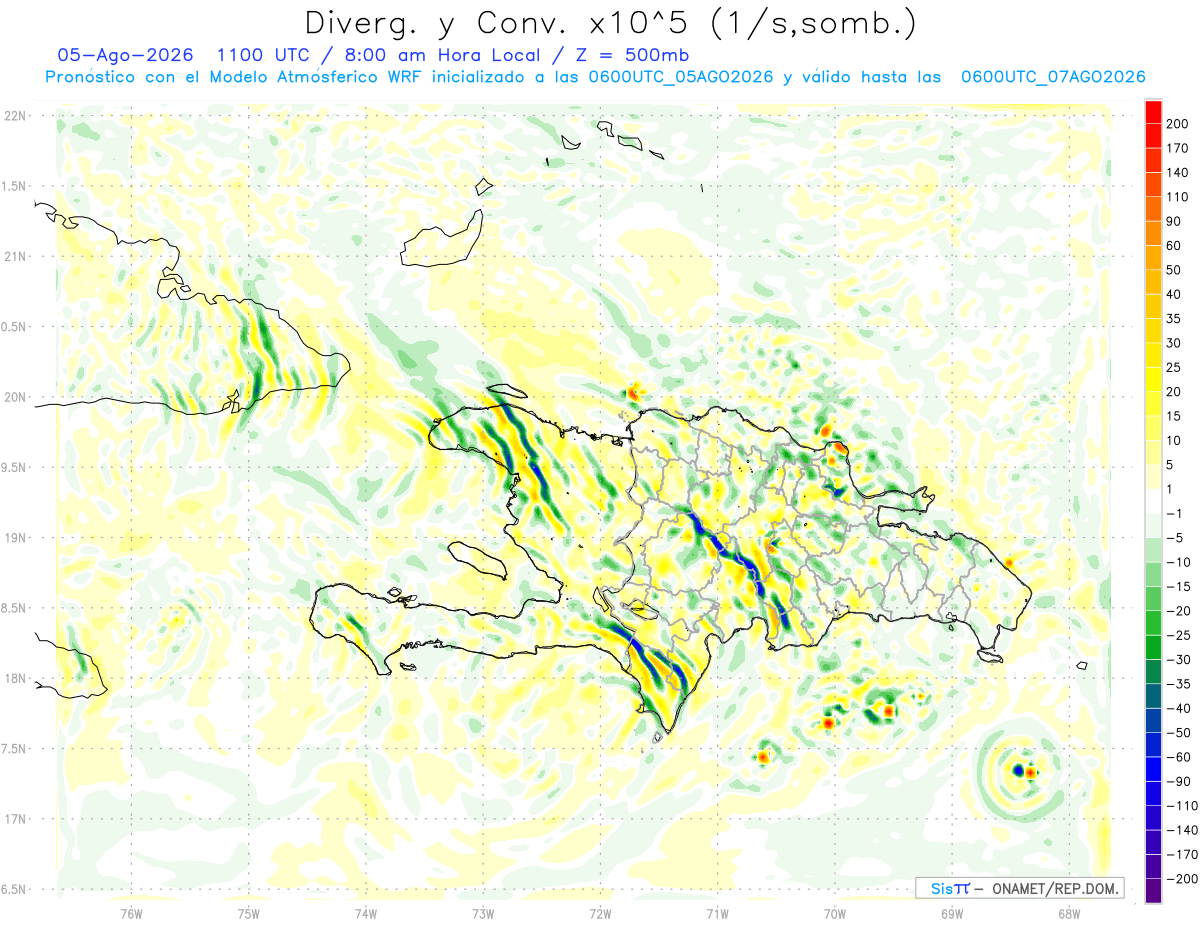The image size is (1200, 927).
Task: Click the topmost red swatch of the color scale
Action: point(1153,112)
